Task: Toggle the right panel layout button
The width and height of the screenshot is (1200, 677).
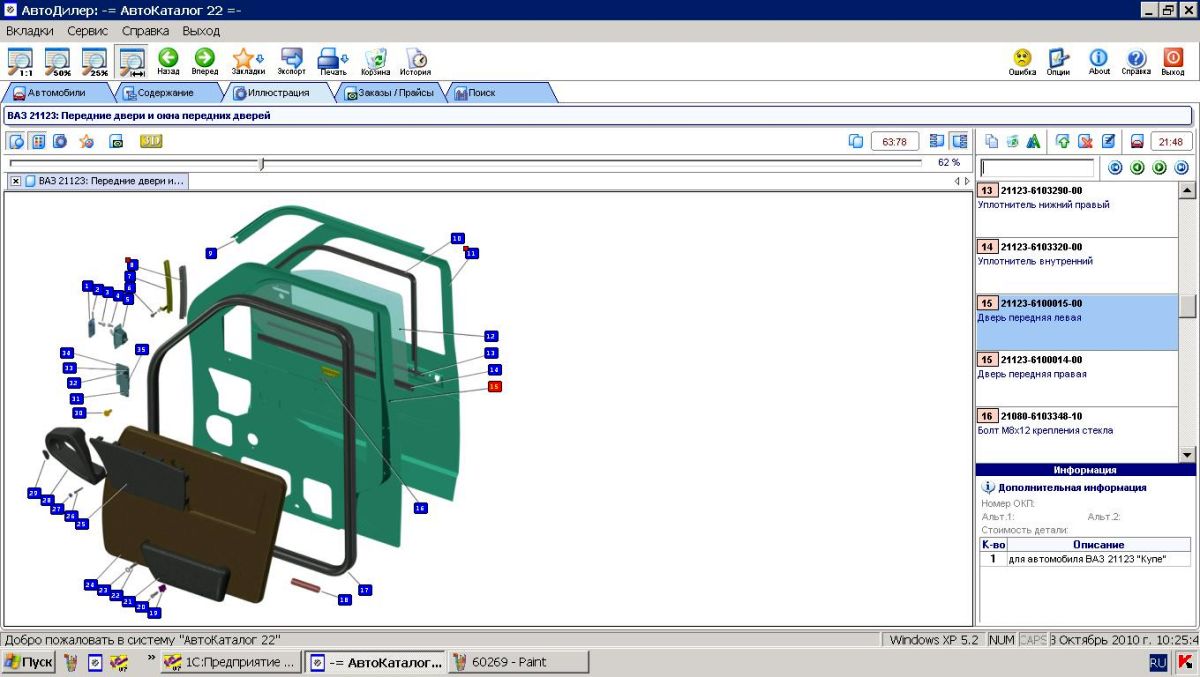Action: click(959, 141)
